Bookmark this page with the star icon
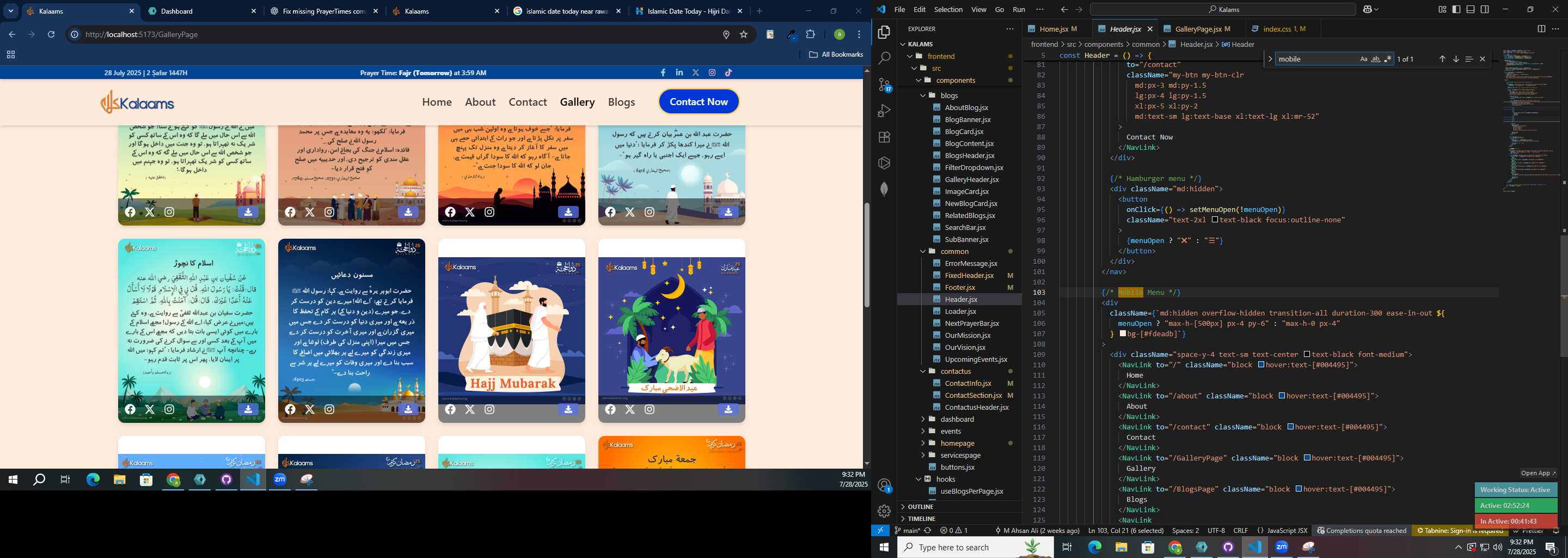 click(x=743, y=35)
